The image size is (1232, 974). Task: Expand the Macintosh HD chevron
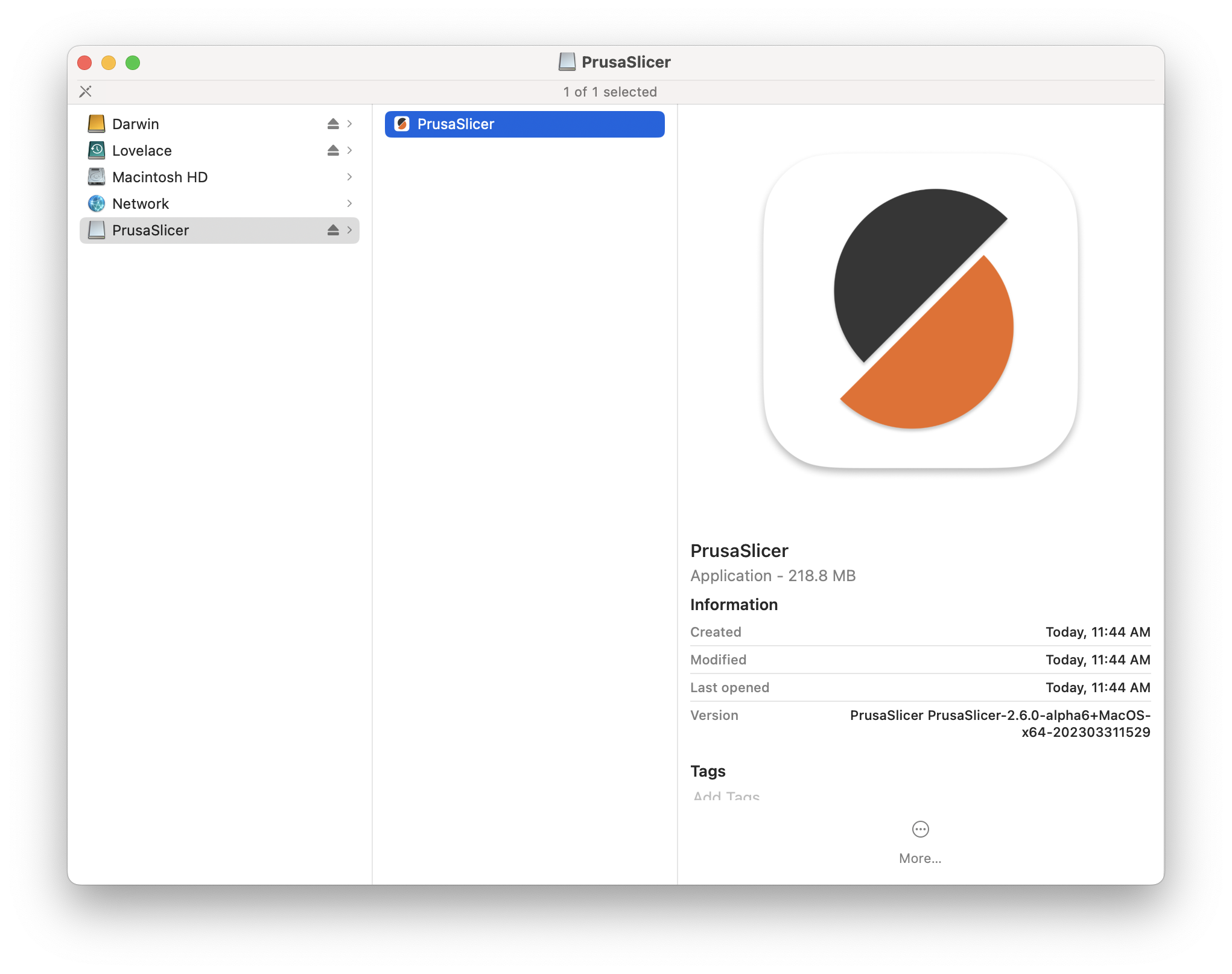349,177
